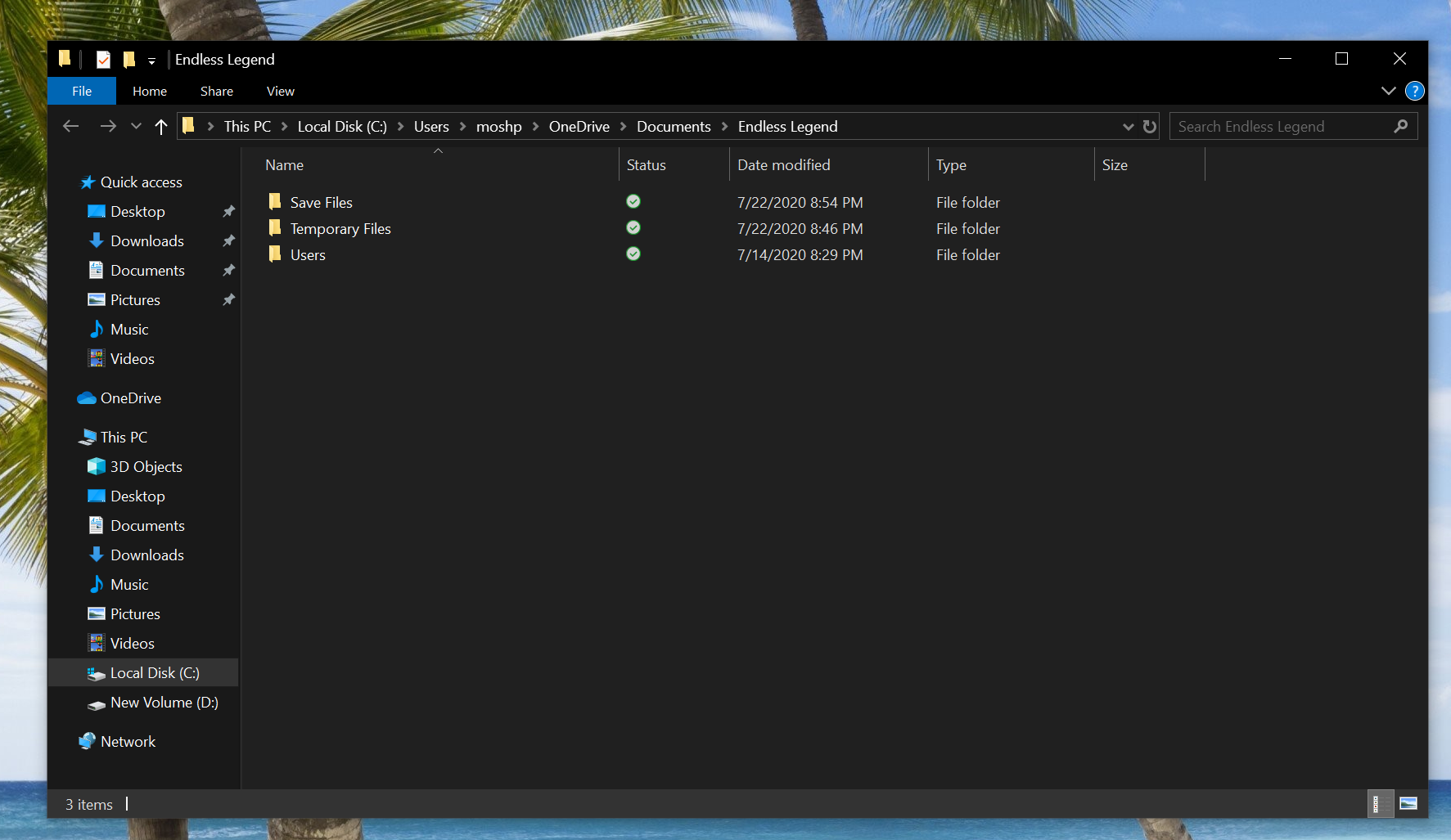Open the View ribbon tab

tap(281, 91)
